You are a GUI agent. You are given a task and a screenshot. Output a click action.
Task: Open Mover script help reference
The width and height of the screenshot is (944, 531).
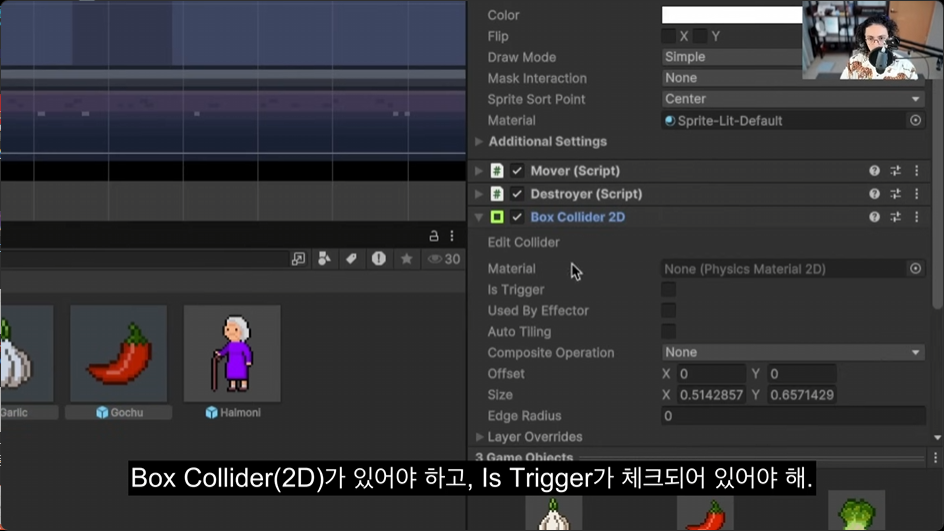(874, 171)
